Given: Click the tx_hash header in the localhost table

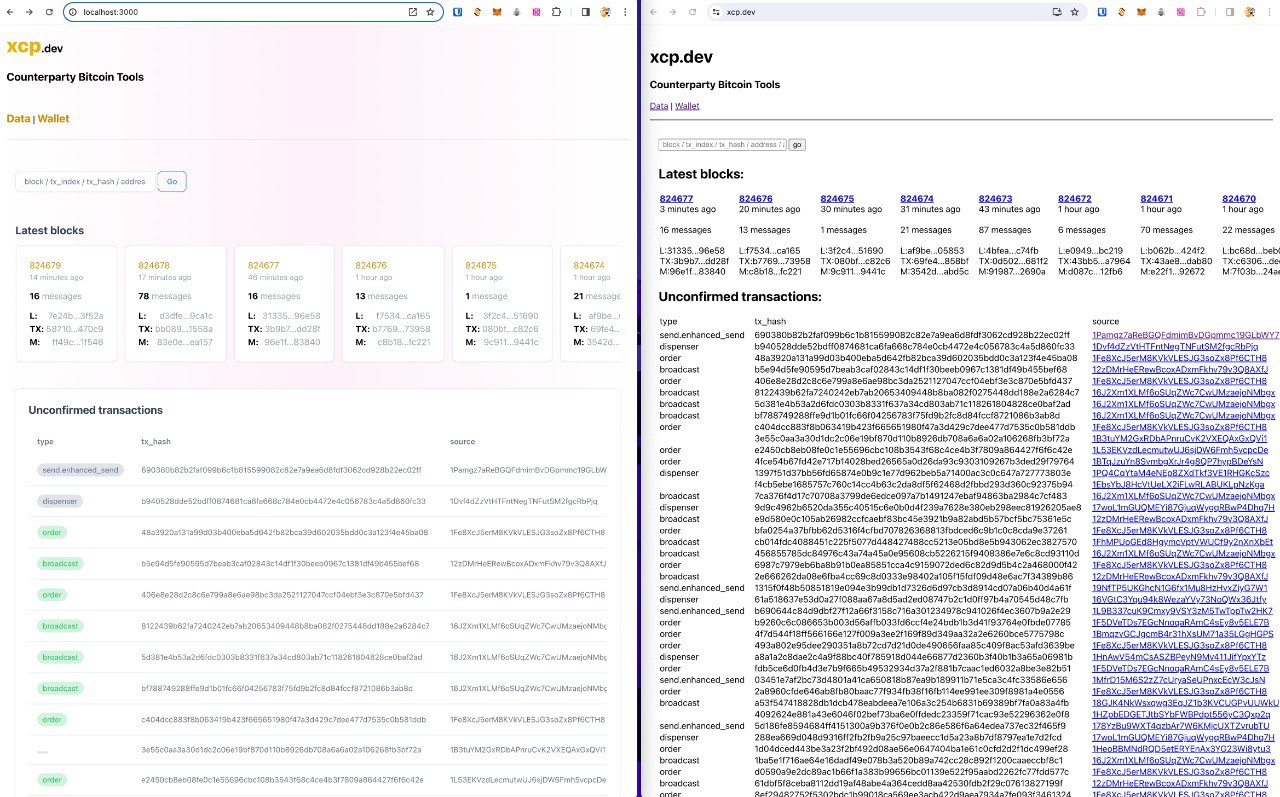Looking at the screenshot, I should click(156, 441).
